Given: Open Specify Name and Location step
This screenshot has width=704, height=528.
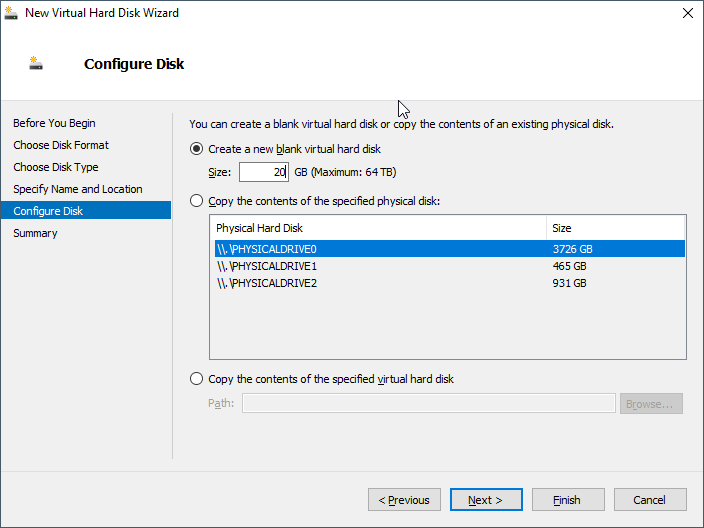Looking at the screenshot, I should click(x=78, y=189).
